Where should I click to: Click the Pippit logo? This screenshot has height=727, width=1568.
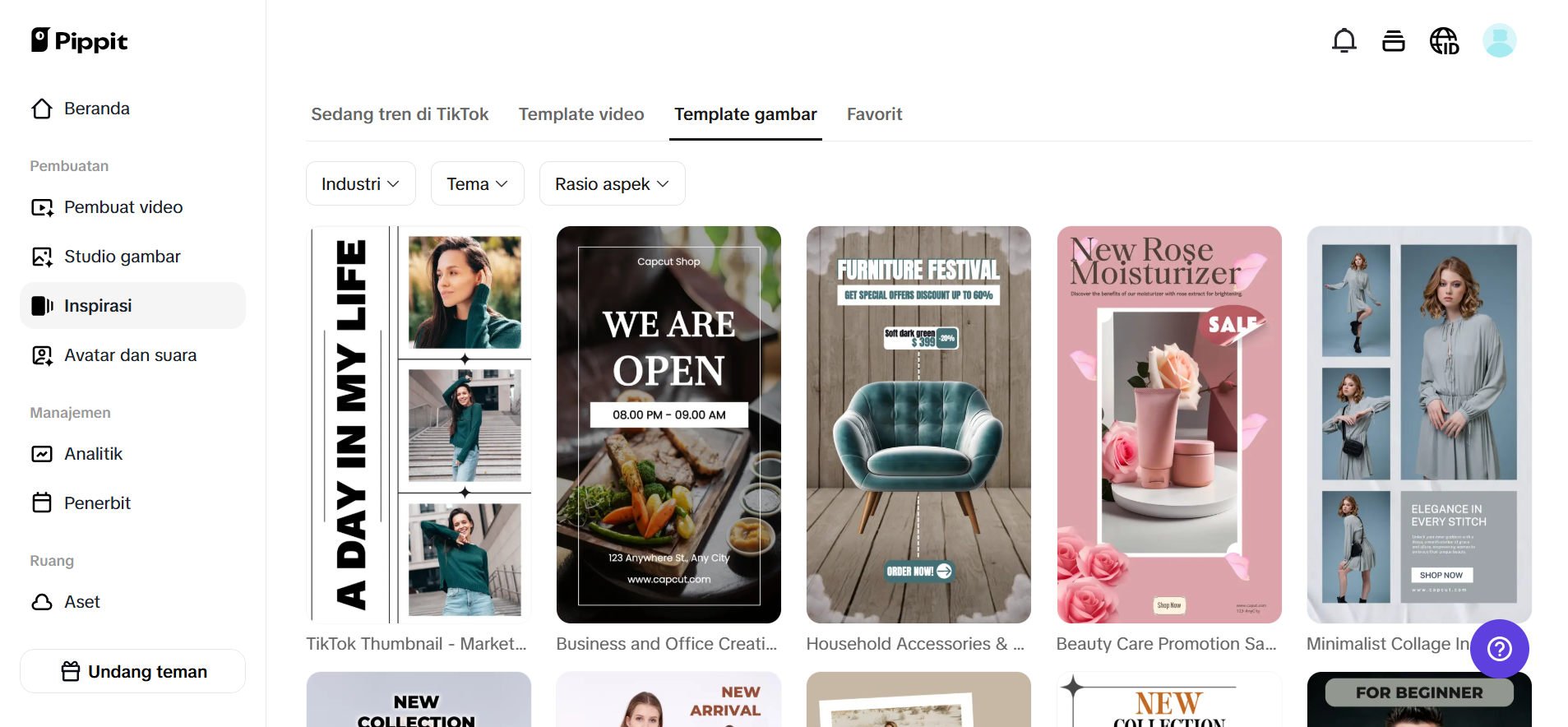coord(80,40)
